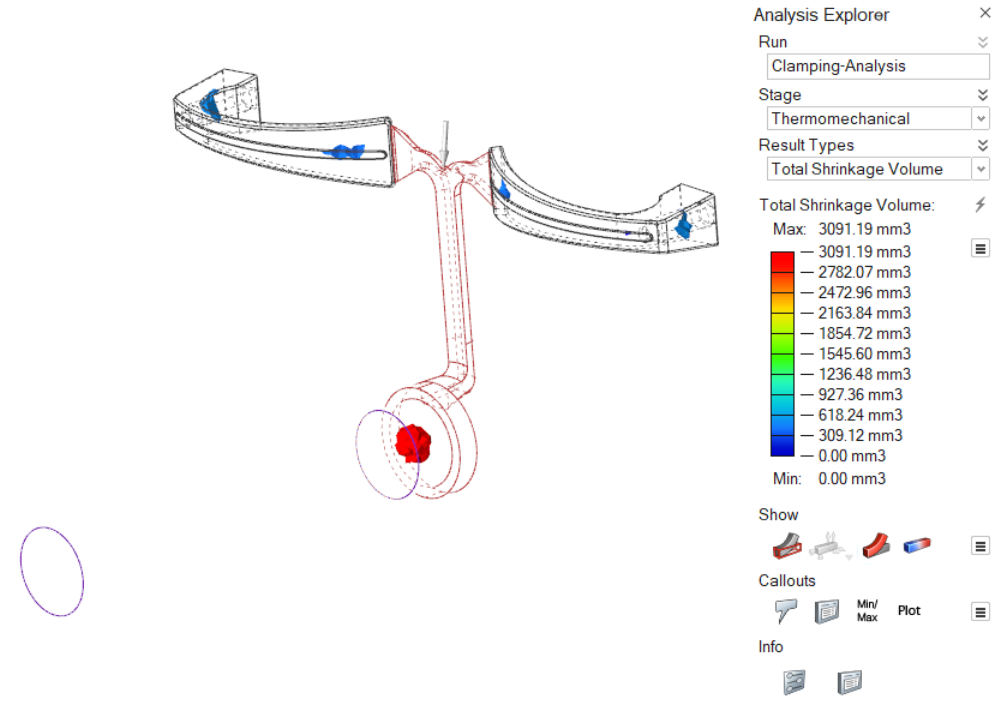Toggle the initial shape display icon
This screenshot has width=995, height=705.
787,545
